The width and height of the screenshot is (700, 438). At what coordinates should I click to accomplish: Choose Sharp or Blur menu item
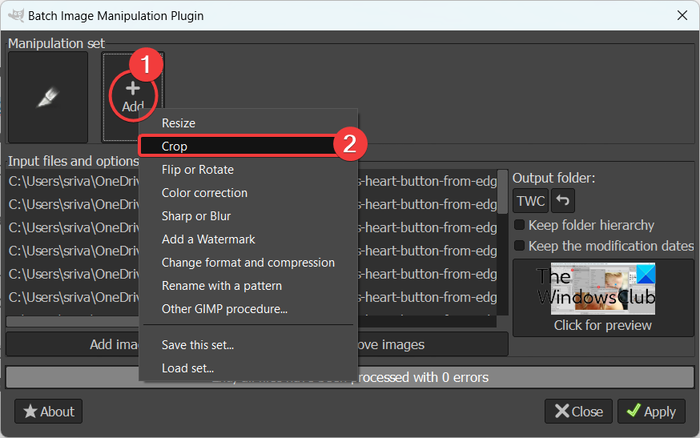click(198, 216)
